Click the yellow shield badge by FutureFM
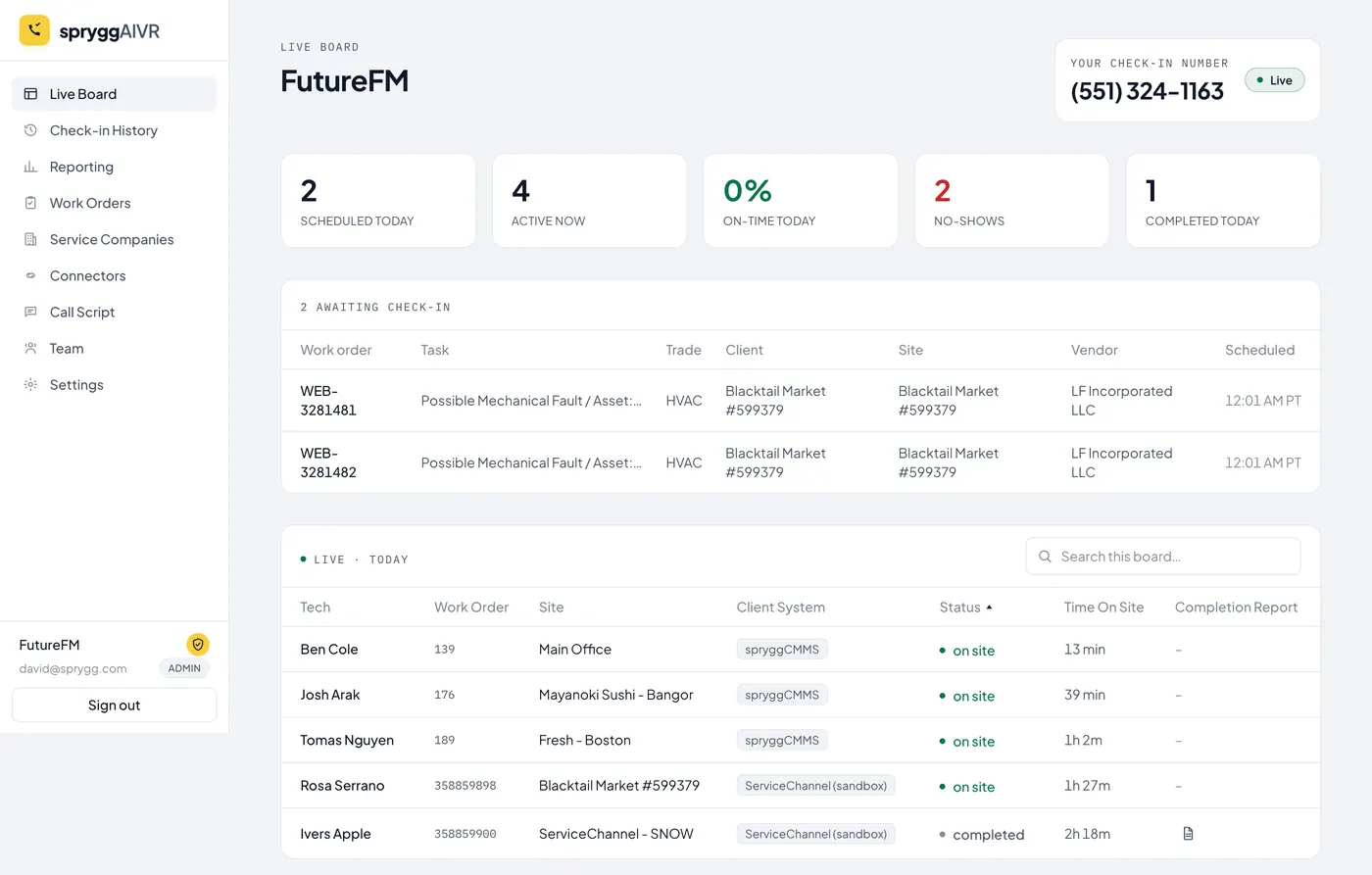Viewport: 1372px width, 875px height. (198, 645)
